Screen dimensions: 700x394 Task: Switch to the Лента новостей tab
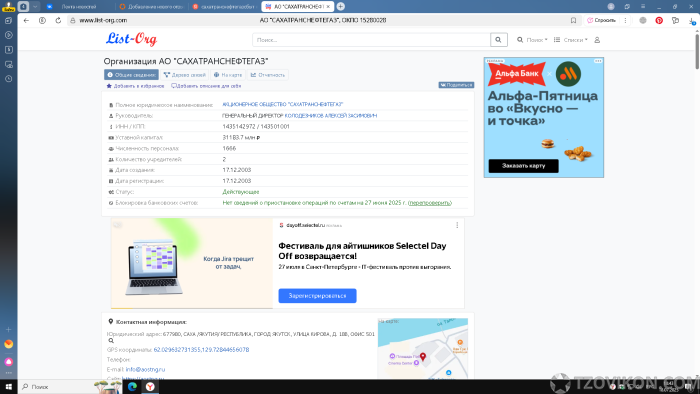point(79,7)
